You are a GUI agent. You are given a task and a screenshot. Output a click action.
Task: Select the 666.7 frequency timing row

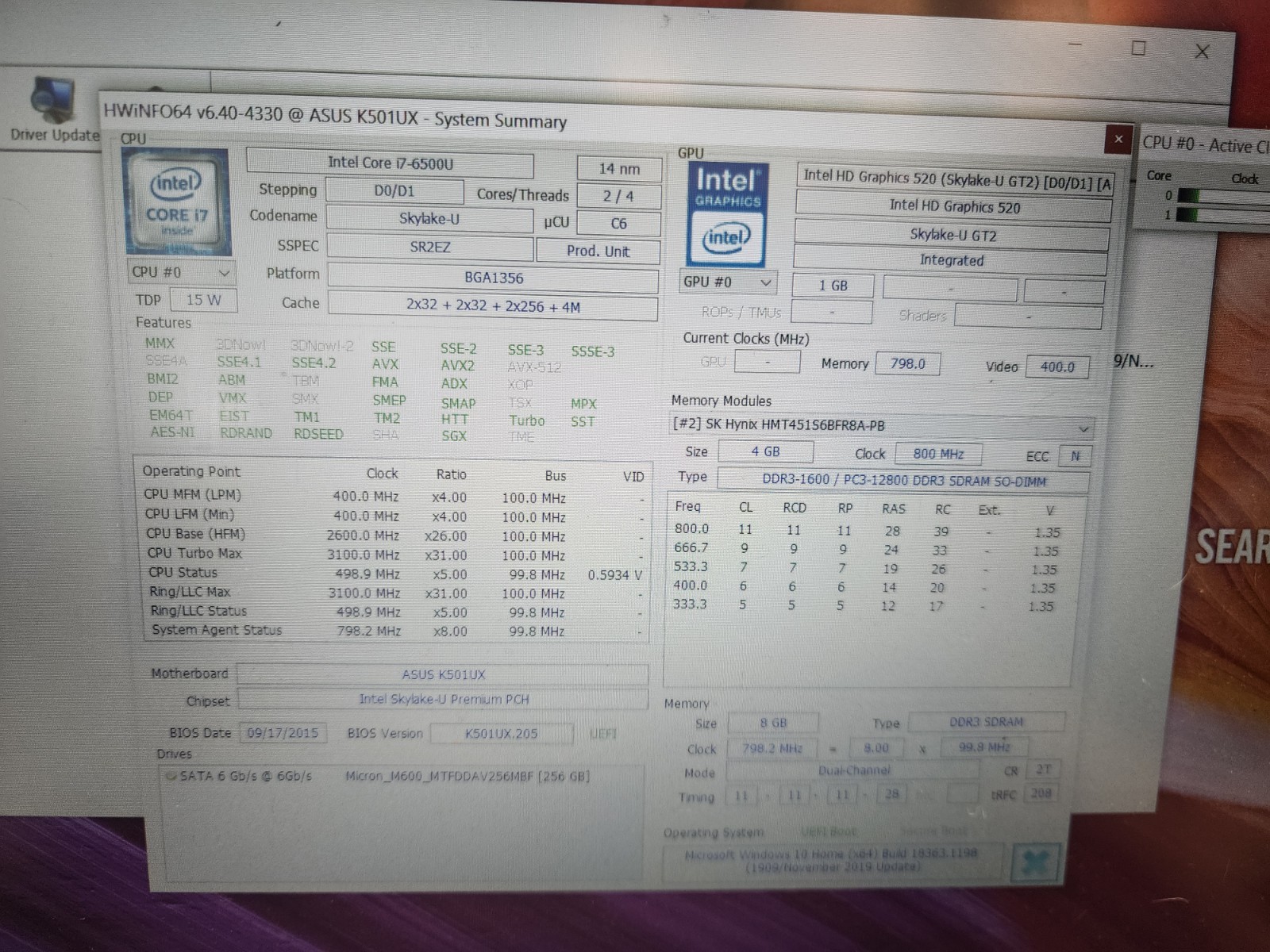point(868,549)
